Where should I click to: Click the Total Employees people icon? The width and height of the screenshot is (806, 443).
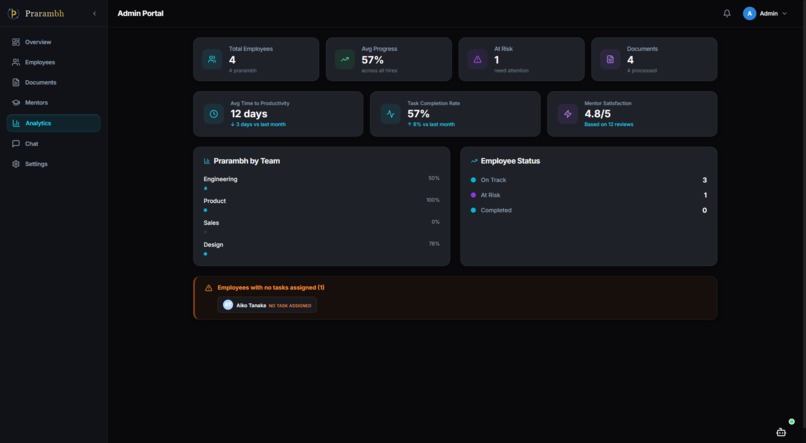tap(212, 59)
